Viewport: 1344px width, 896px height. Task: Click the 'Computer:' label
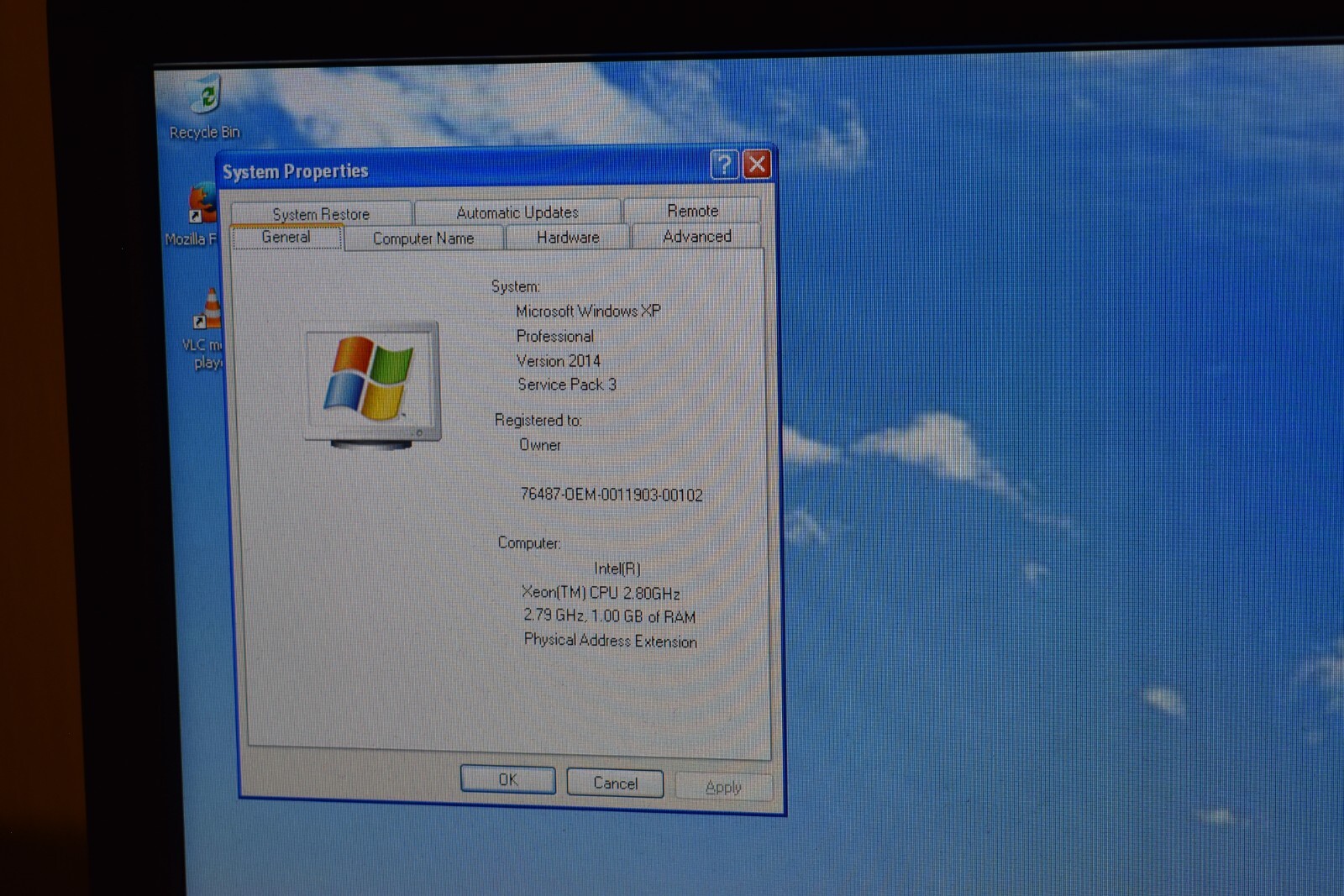coord(529,543)
